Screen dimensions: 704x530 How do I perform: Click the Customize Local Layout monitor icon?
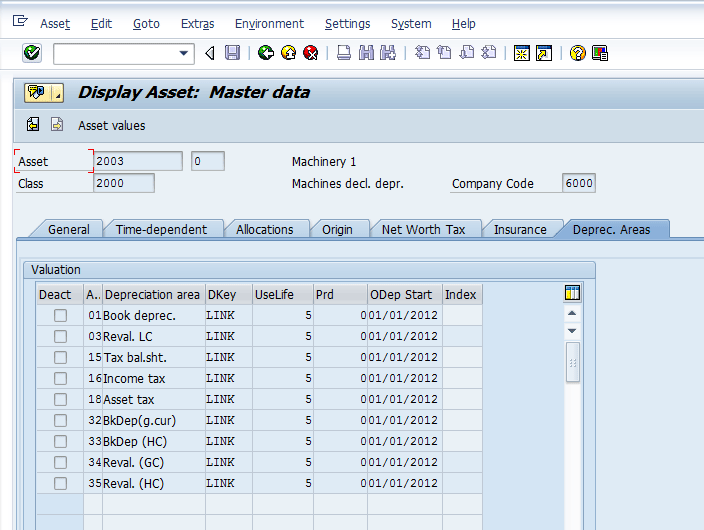pos(600,53)
